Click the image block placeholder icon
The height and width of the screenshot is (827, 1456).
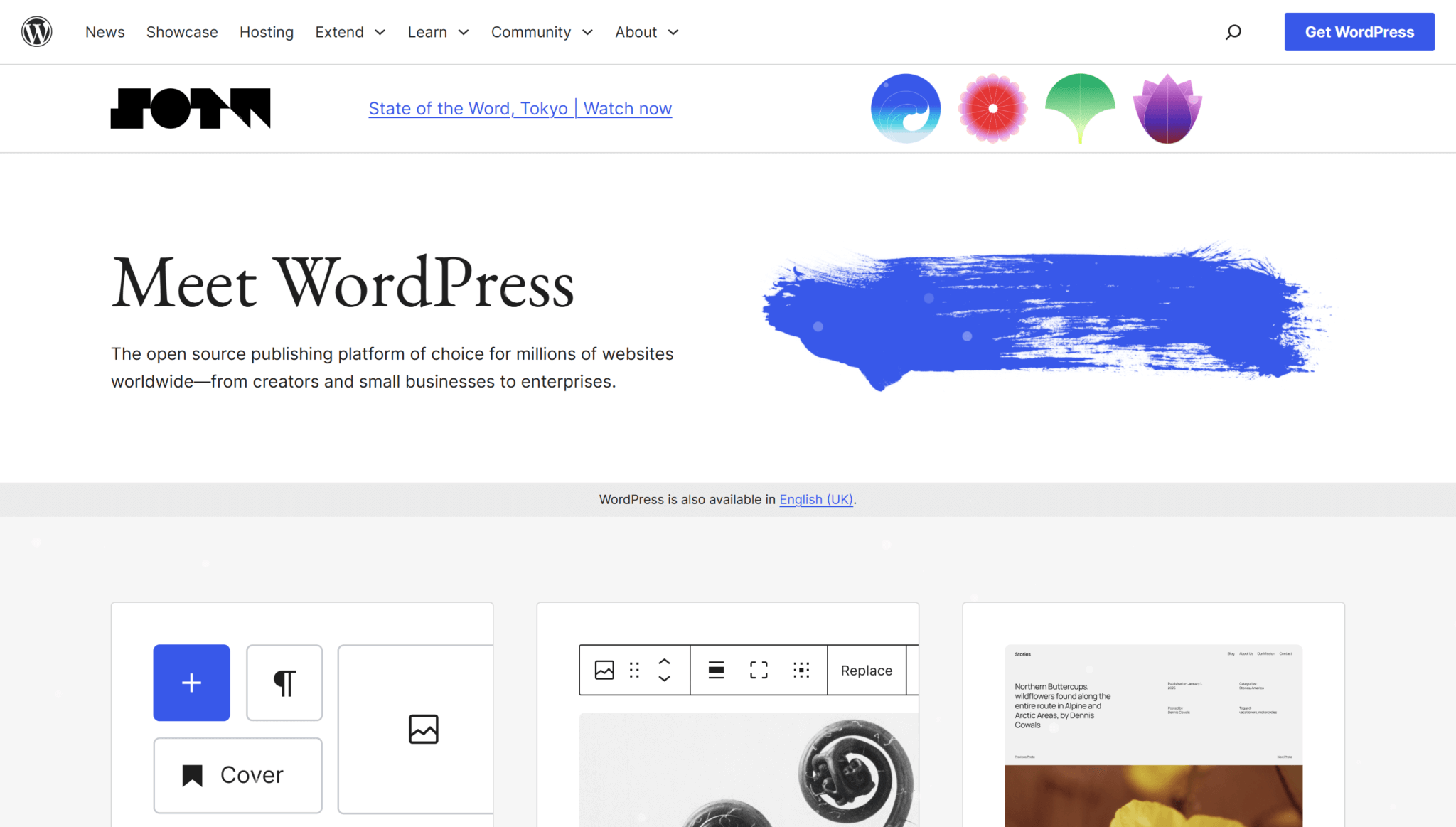coord(424,729)
